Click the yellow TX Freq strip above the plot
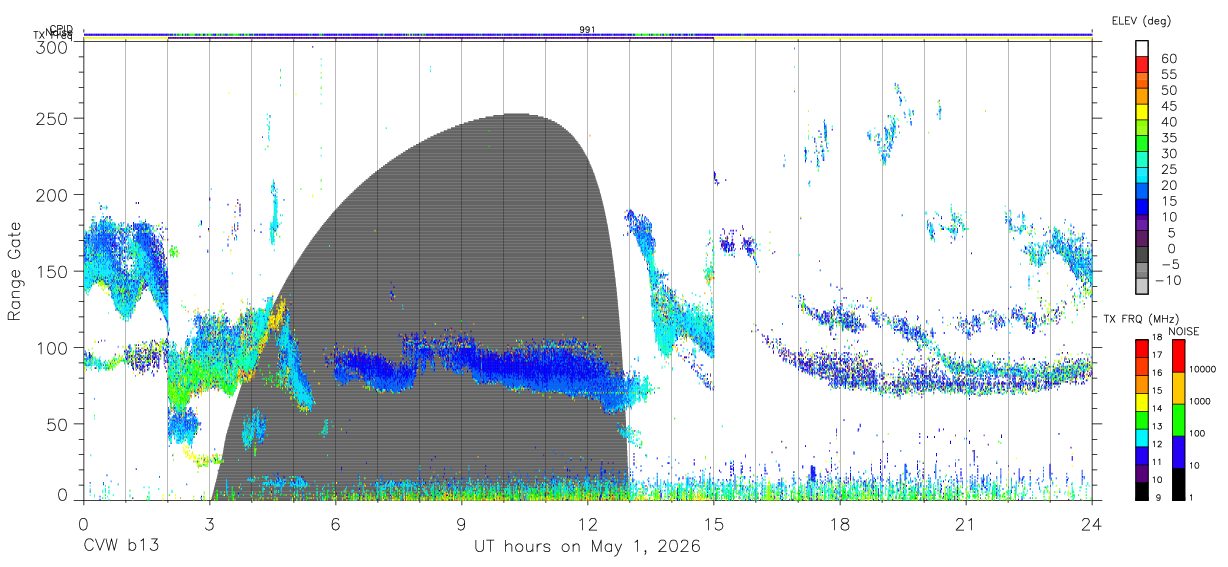The width and height of the screenshot is (1228, 567). pyautogui.click(x=587, y=39)
